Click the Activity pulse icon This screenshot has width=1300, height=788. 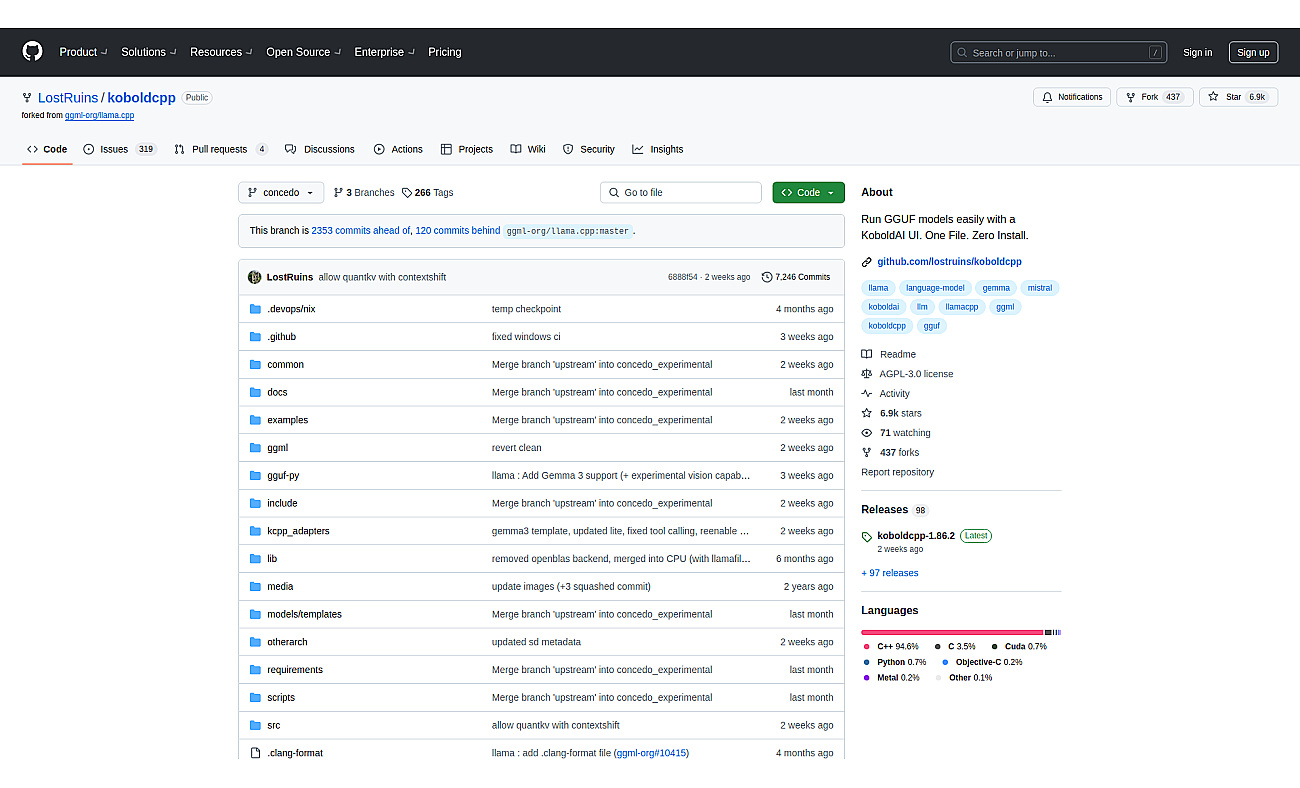pyautogui.click(x=867, y=394)
